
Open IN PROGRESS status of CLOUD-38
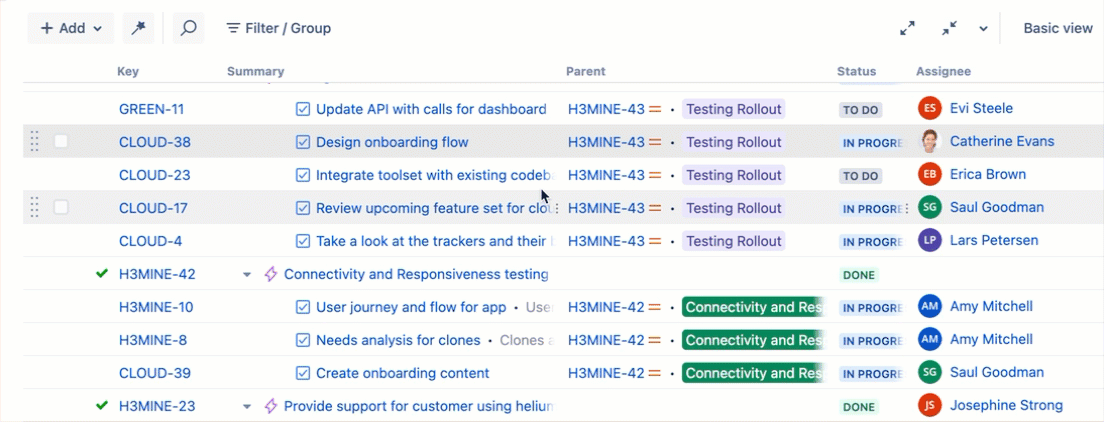click(872, 143)
